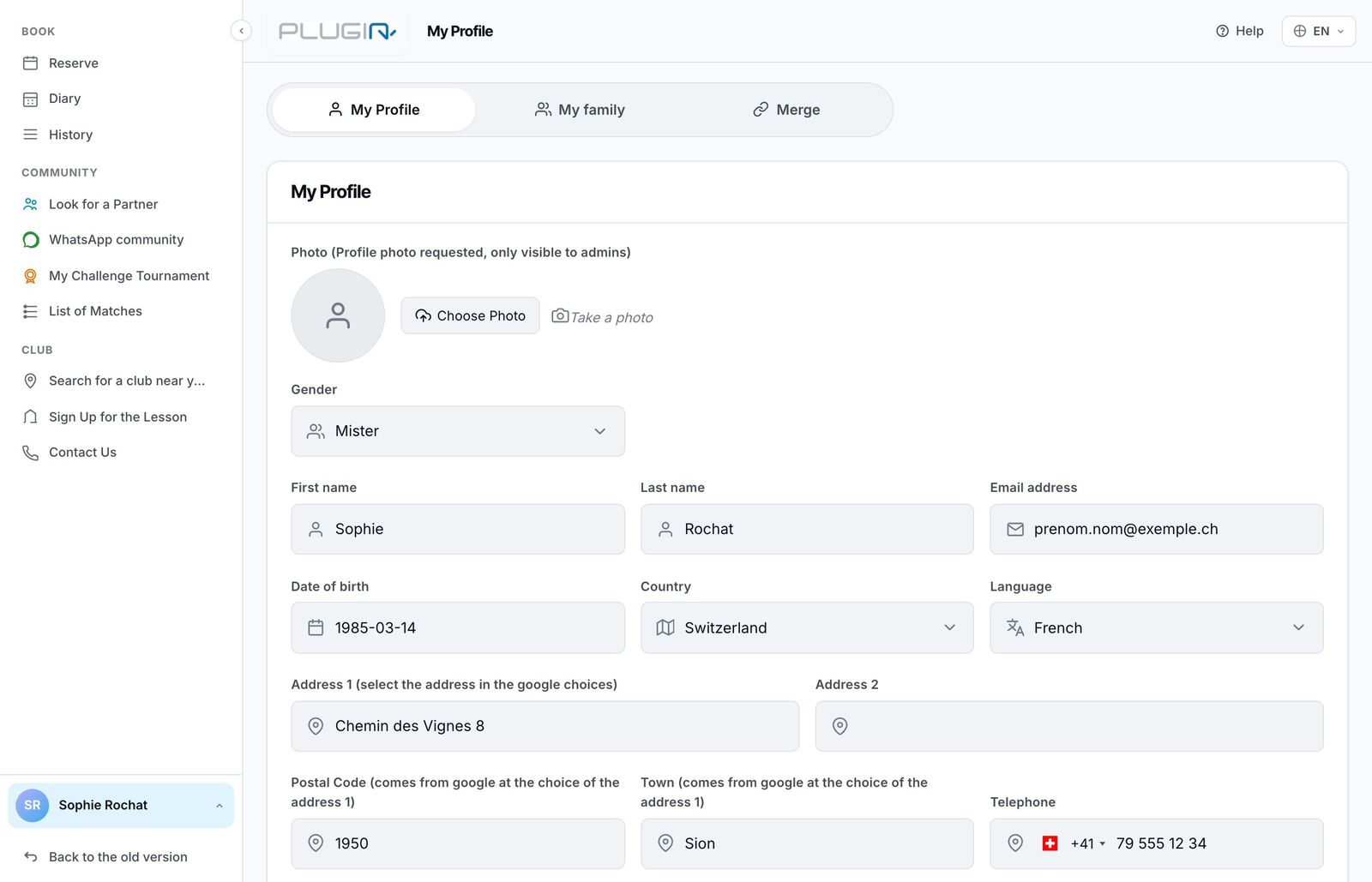Open the Language dropdown showing French
Image resolution: width=1372 pixels, height=882 pixels.
coord(1157,628)
